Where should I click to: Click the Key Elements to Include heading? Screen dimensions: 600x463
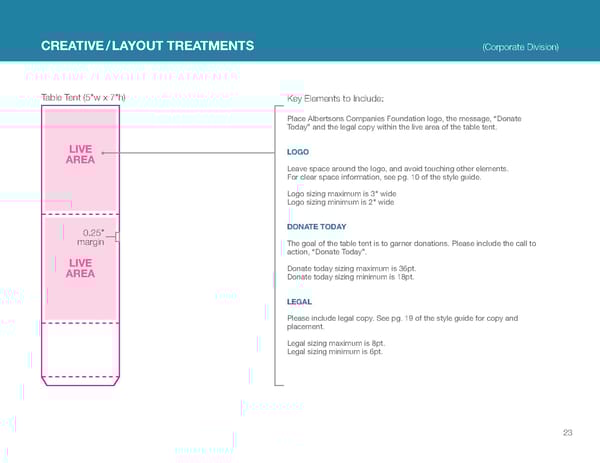335,97
